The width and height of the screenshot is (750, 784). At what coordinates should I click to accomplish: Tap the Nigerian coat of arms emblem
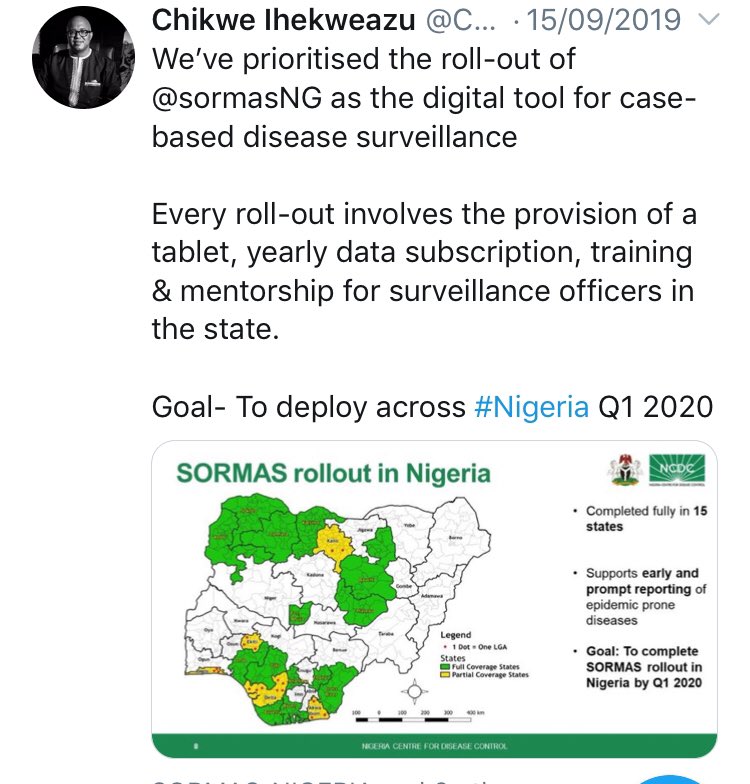pos(626,470)
